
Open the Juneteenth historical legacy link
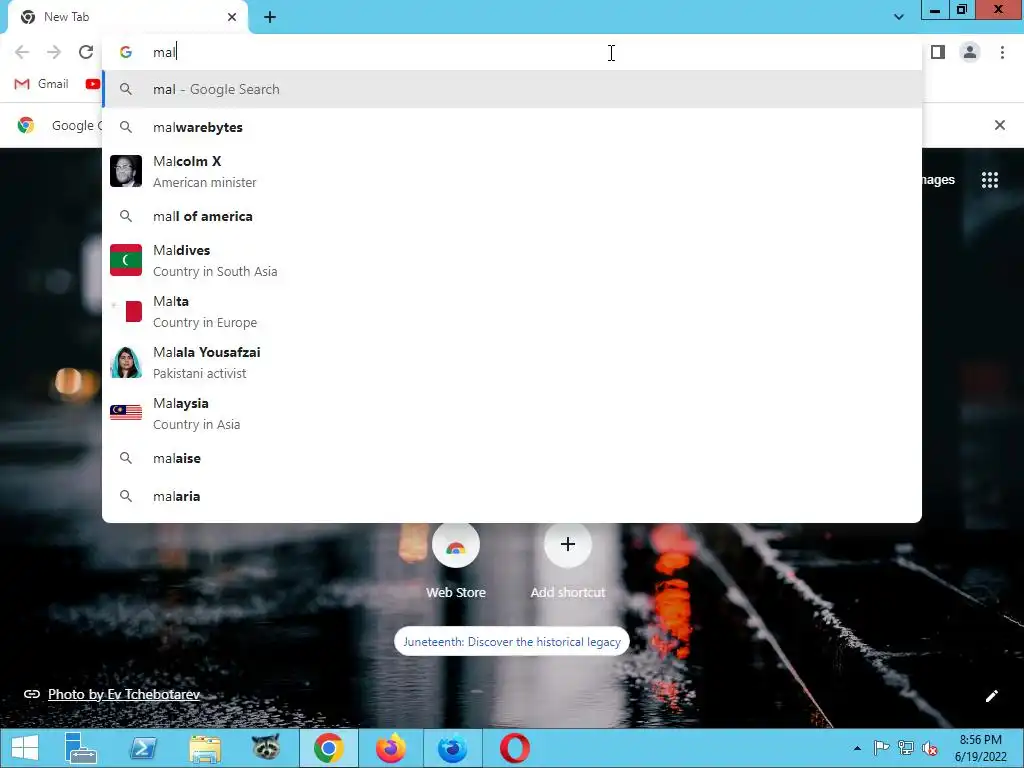click(x=512, y=642)
